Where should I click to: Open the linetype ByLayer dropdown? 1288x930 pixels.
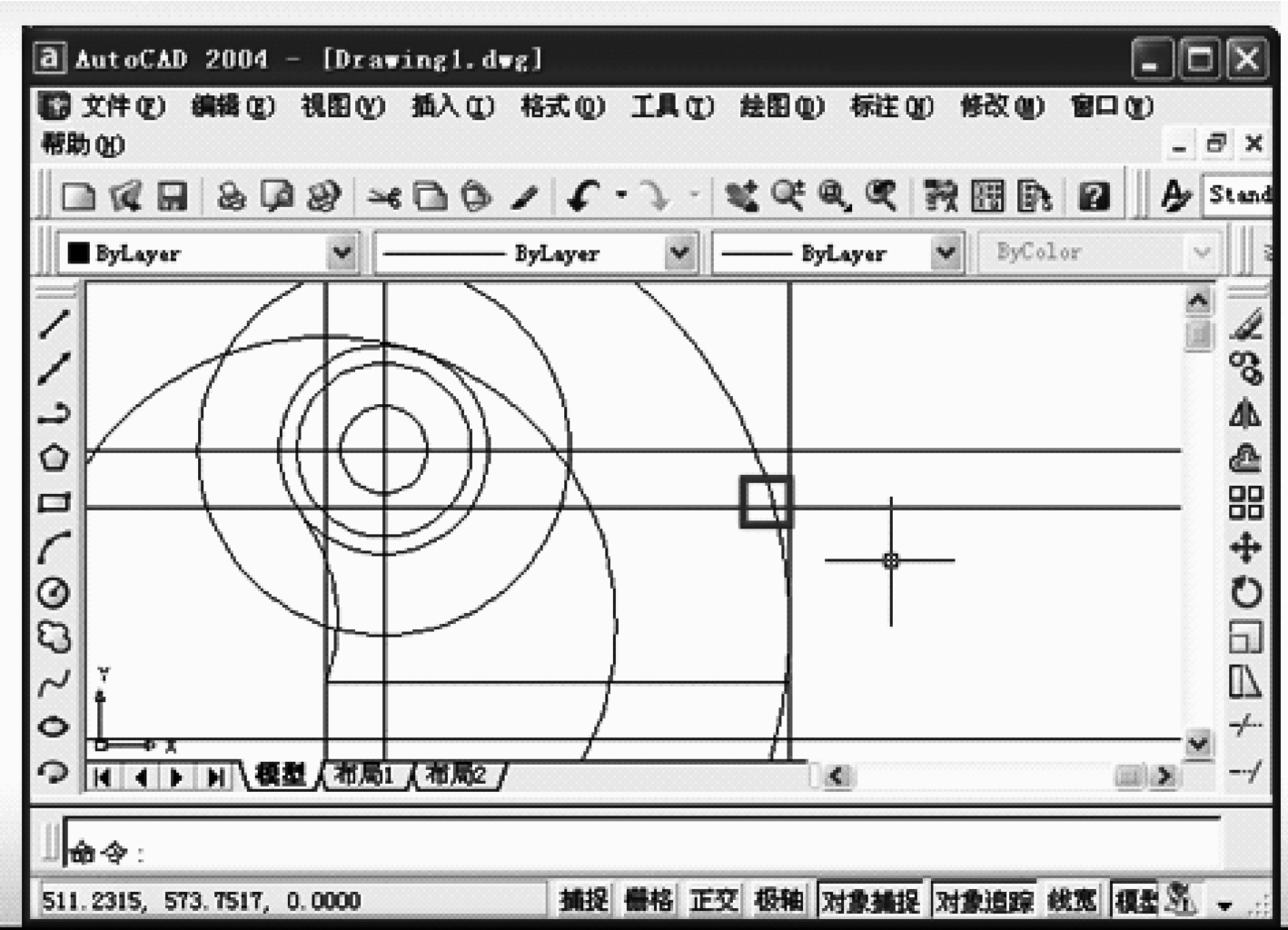click(679, 252)
